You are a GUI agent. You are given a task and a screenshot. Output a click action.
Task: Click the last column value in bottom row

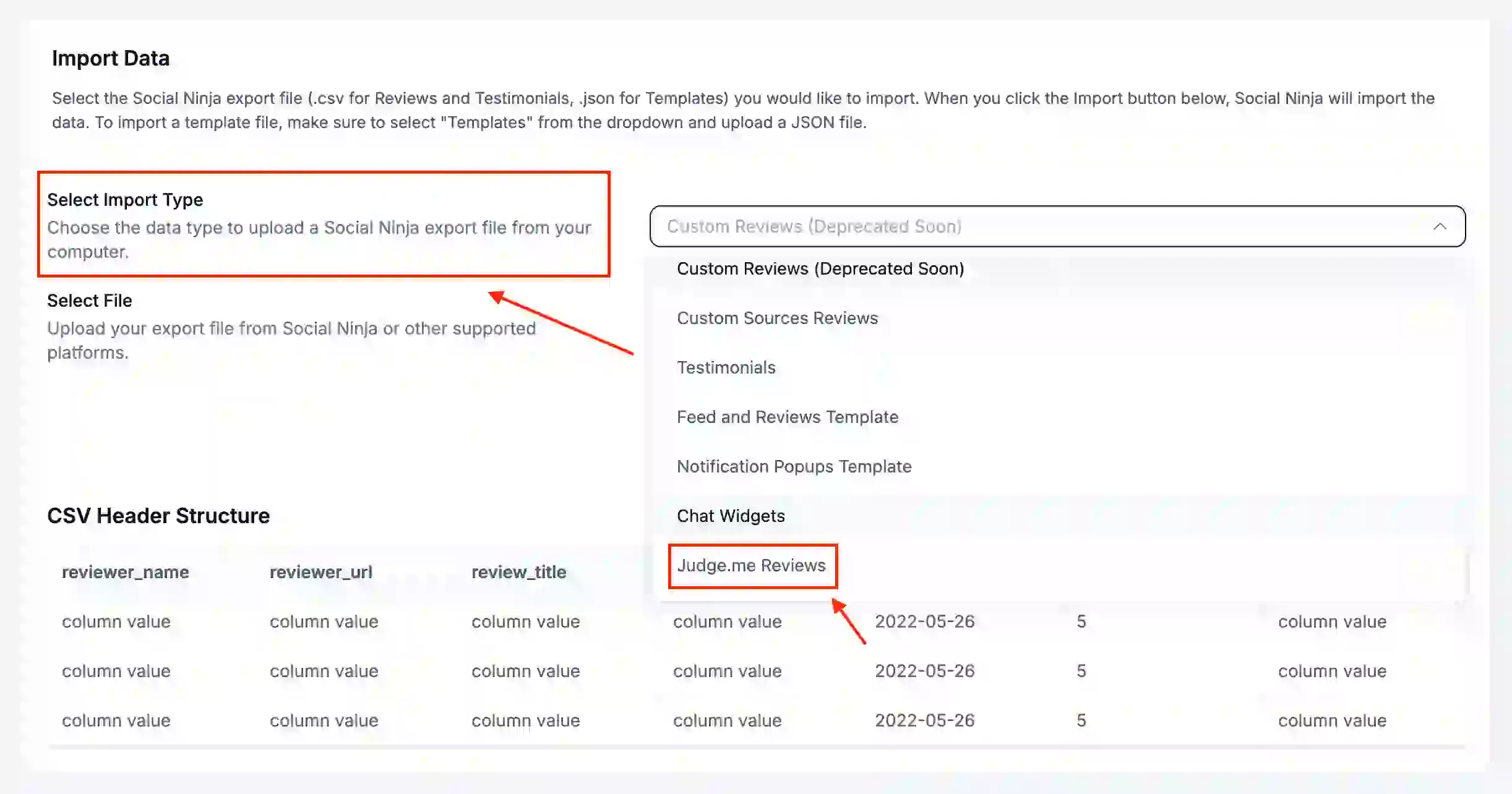tap(1331, 720)
